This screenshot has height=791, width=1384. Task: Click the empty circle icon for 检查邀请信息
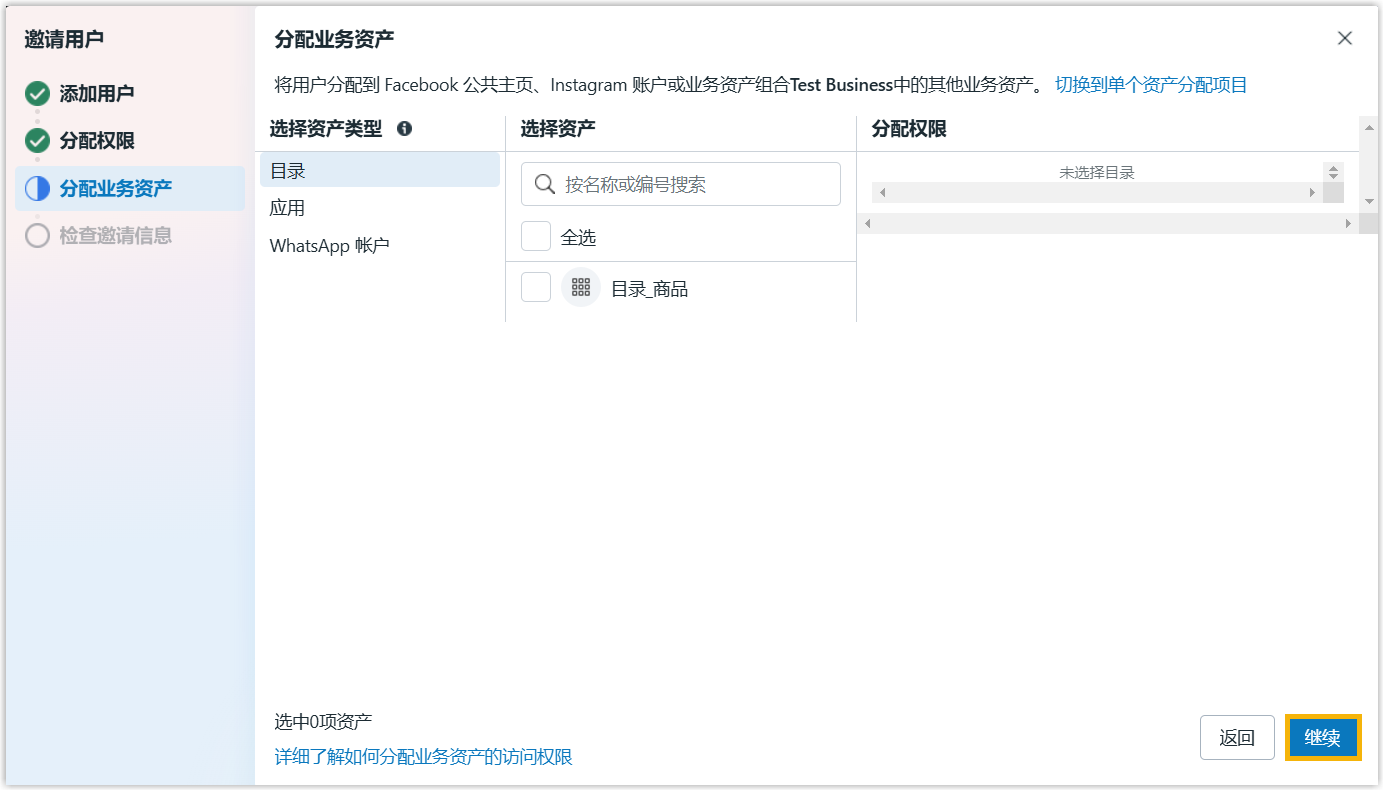tap(37, 236)
